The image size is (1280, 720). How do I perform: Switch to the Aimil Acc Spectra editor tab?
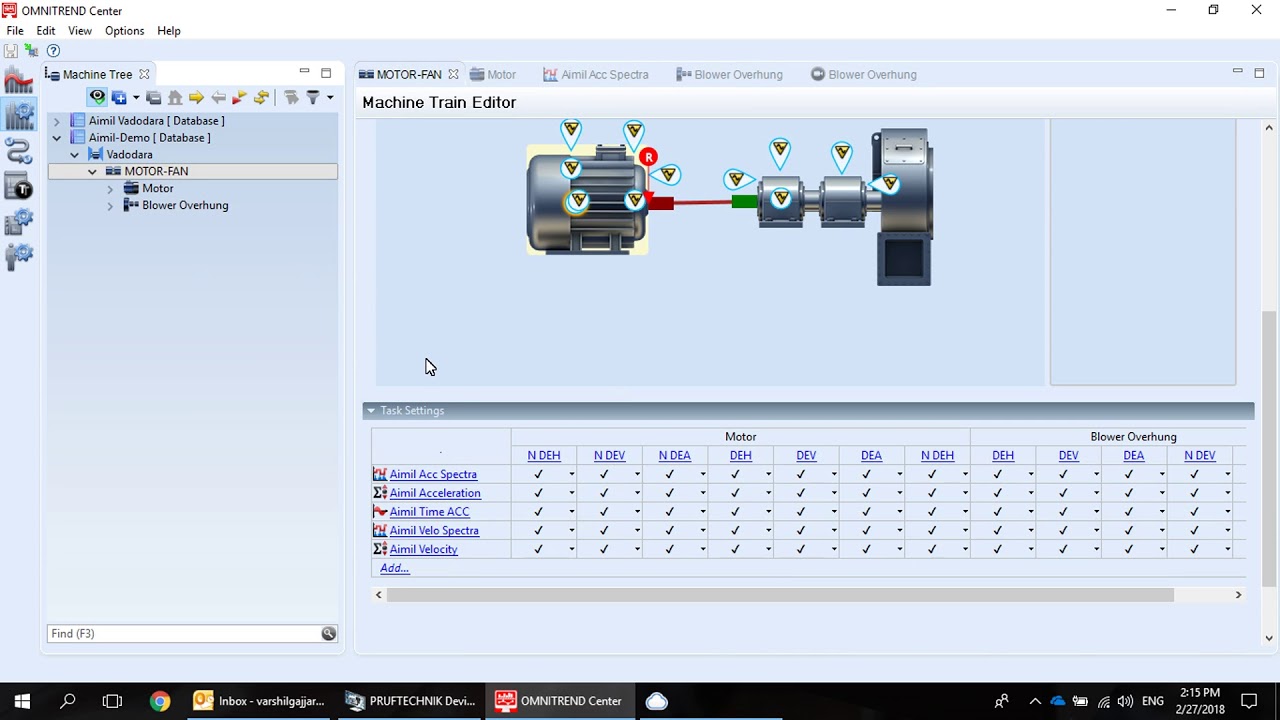pyautogui.click(x=596, y=74)
